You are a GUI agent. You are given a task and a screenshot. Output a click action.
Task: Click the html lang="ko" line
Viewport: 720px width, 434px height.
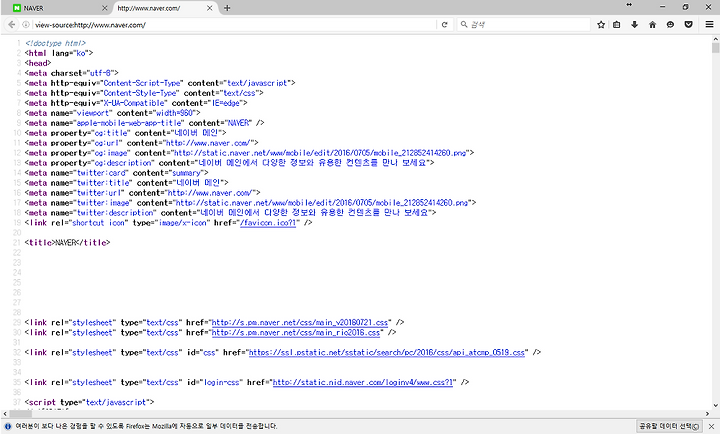click(x=59, y=53)
